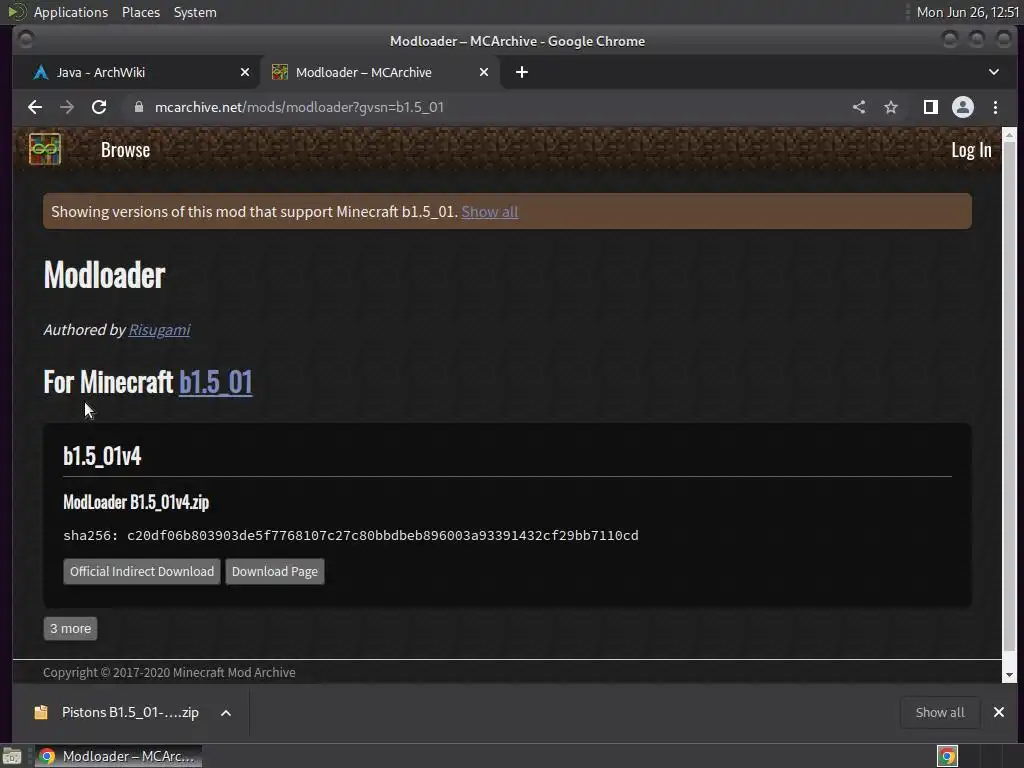Open a new tab with the plus button
The image size is (1024, 768).
click(x=522, y=72)
